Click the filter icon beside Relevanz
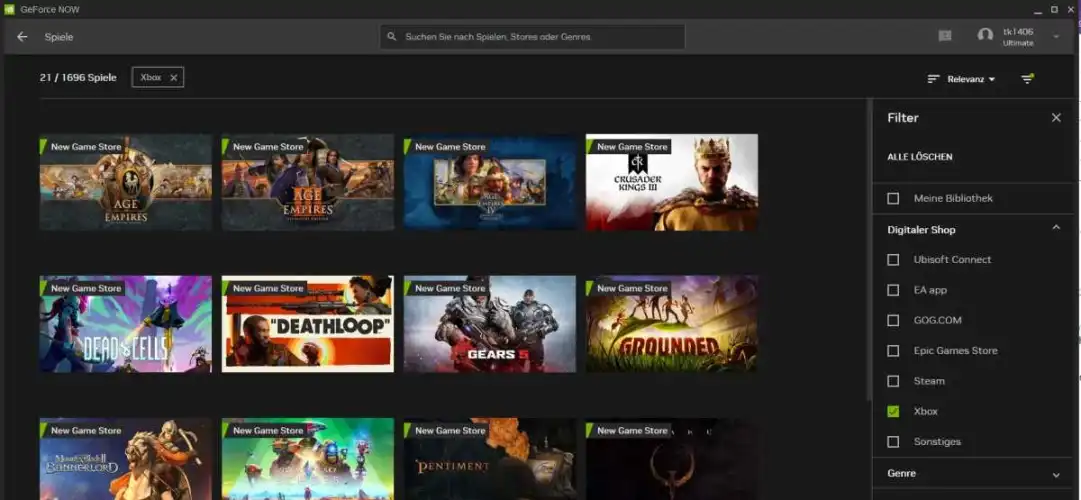1081x500 pixels. pyautogui.click(x=1027, y=79)
